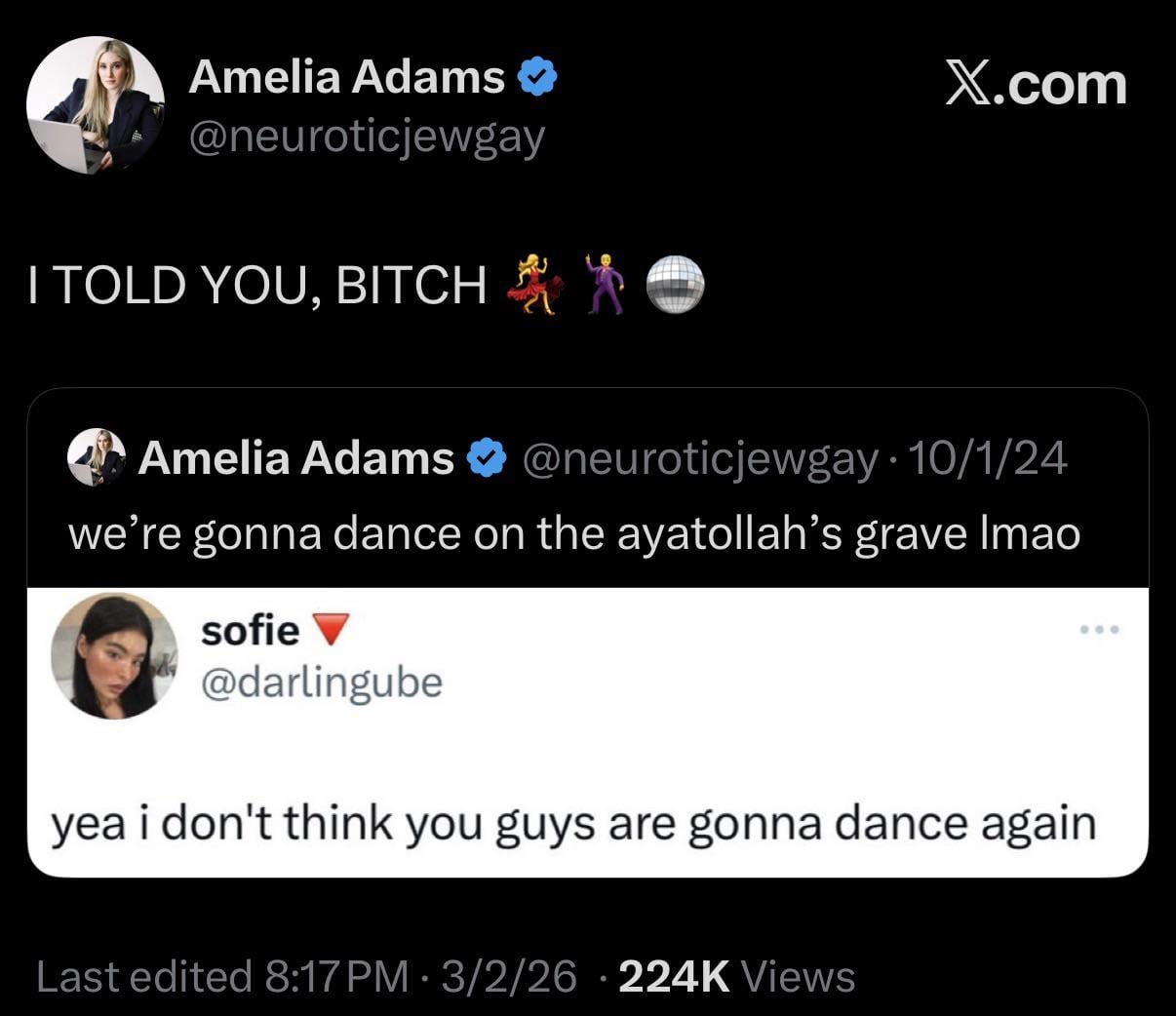Click the @neuroticjewgay handle in the quoted tweet
Viewport: 1176px width, 1016px height.
coord(700,457)
